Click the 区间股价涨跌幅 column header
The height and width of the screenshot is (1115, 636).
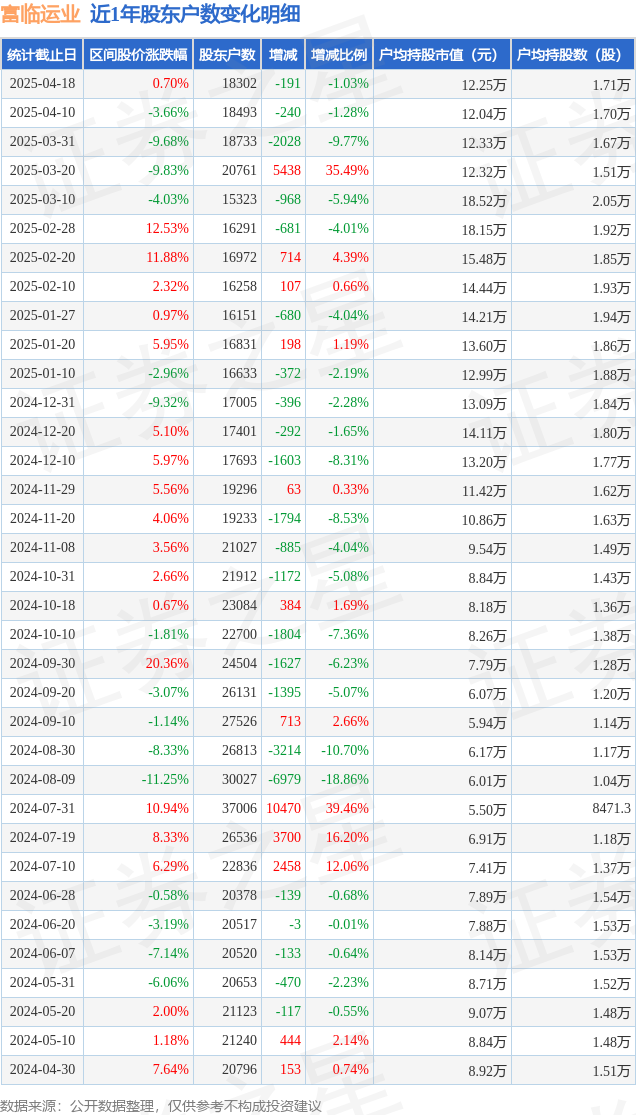pos(139,55)
